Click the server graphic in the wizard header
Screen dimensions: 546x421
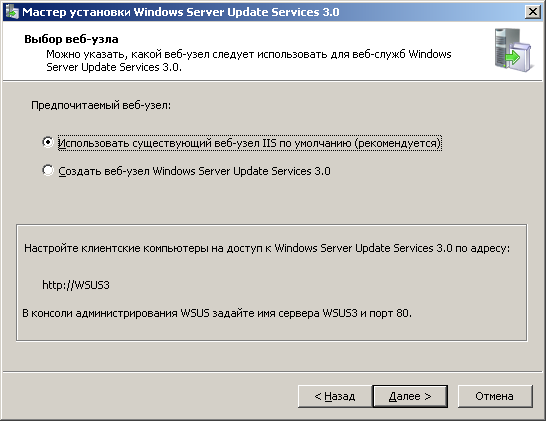(x=513, y=50)
